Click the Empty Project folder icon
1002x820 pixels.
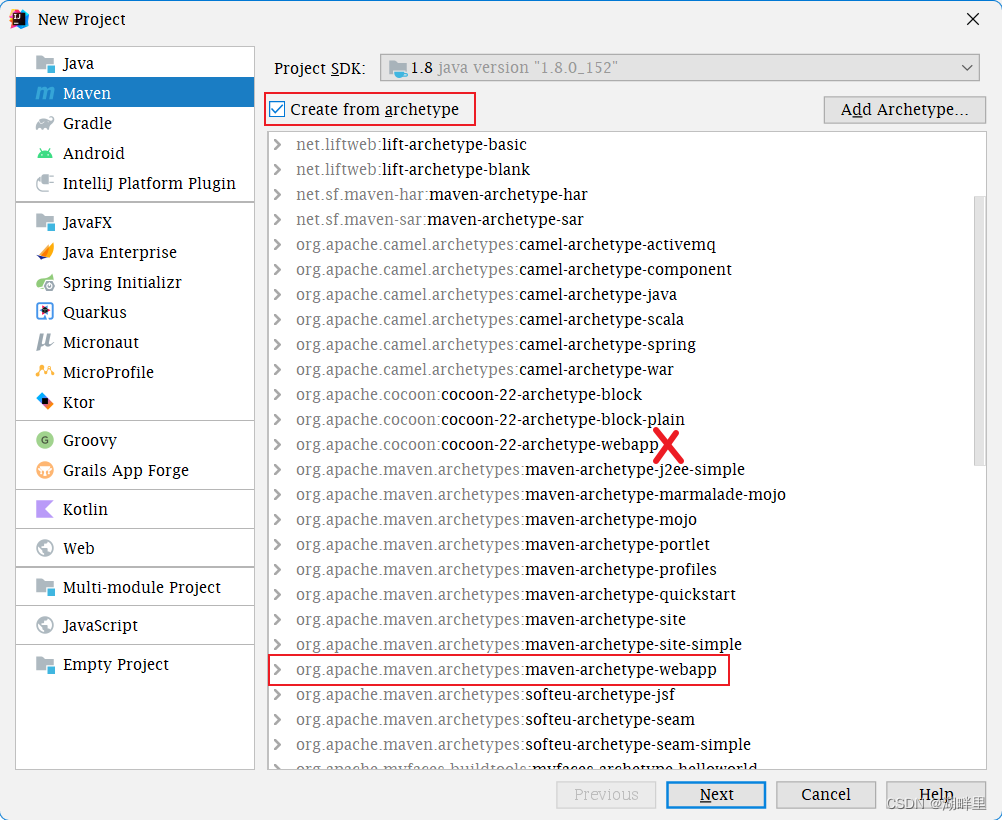[45, 665]
